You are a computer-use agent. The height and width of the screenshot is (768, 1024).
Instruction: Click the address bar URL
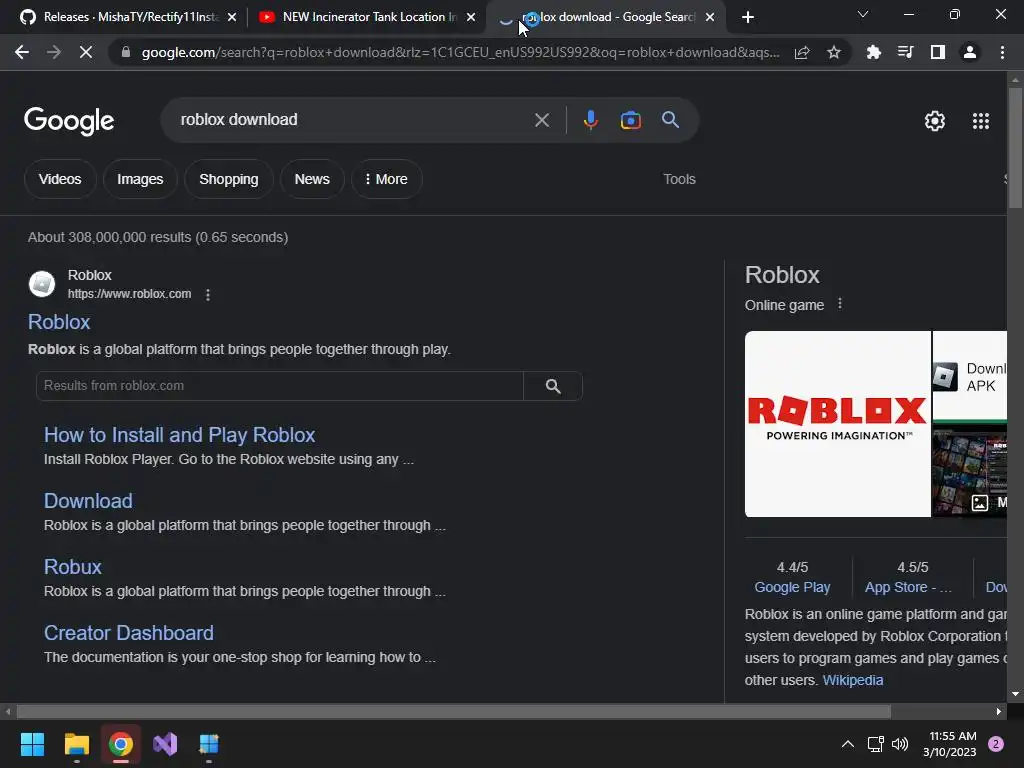pyautogui.click(x=460, y=52)
